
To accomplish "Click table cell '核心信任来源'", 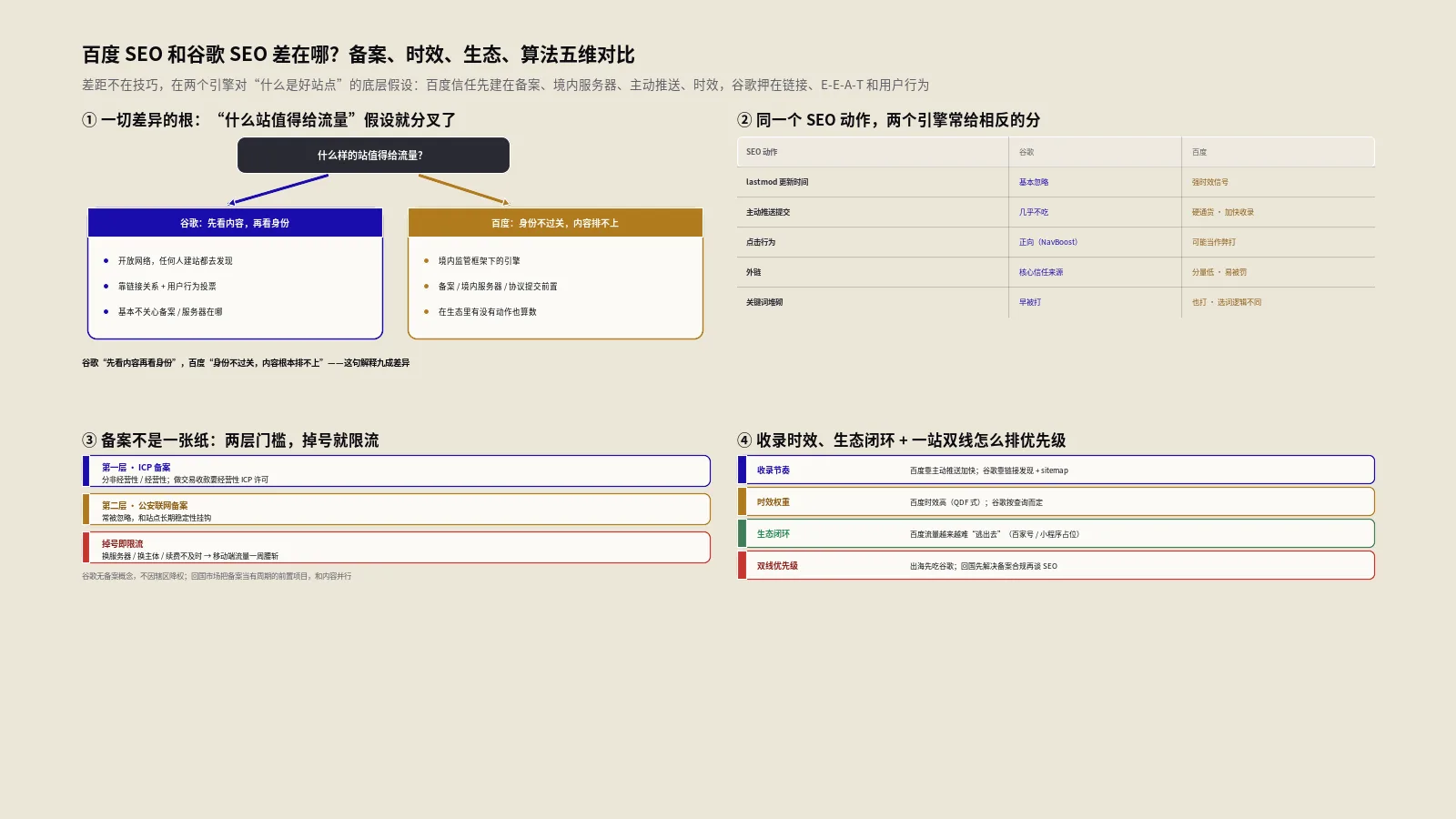I will 1041,272.
